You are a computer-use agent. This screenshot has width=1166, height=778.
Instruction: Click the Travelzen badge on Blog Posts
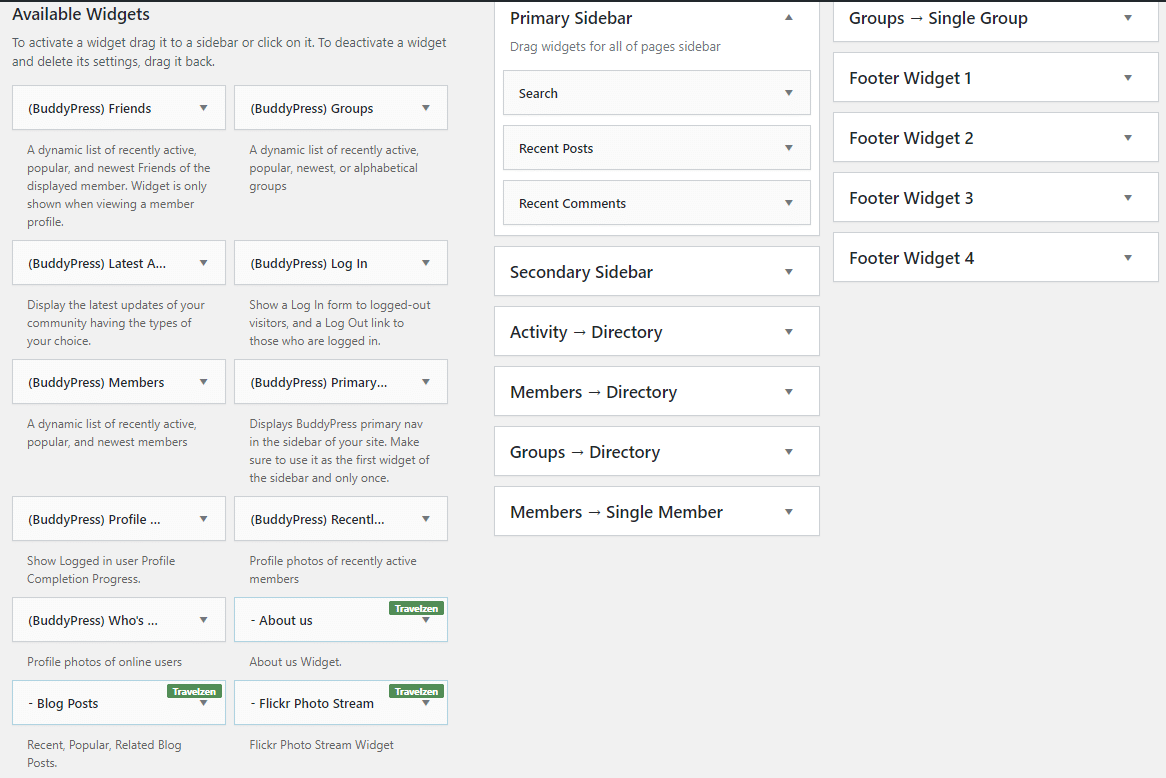pos(194,692)
